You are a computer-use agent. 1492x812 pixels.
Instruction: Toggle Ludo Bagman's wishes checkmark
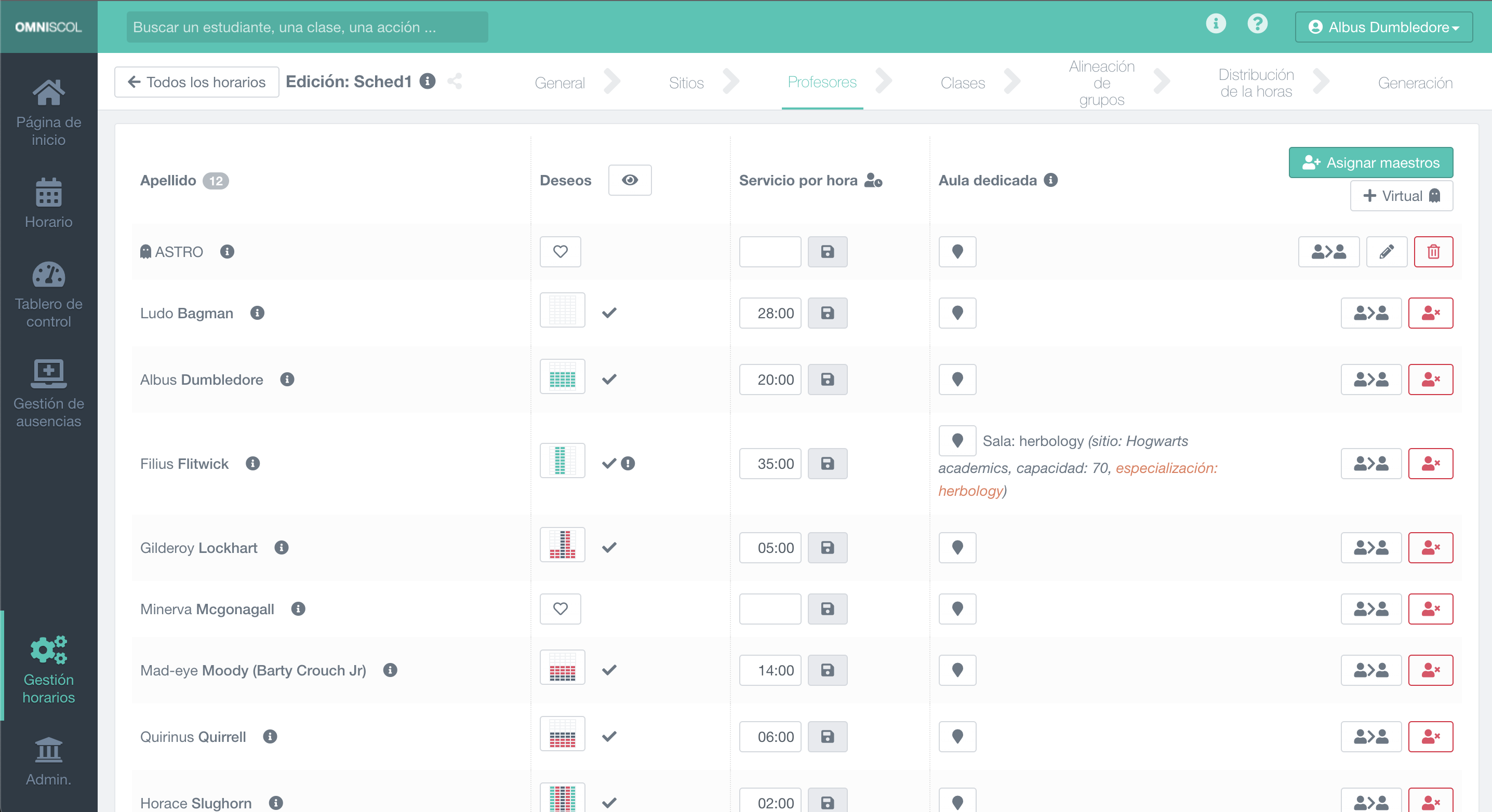click(x=609, y=313)
